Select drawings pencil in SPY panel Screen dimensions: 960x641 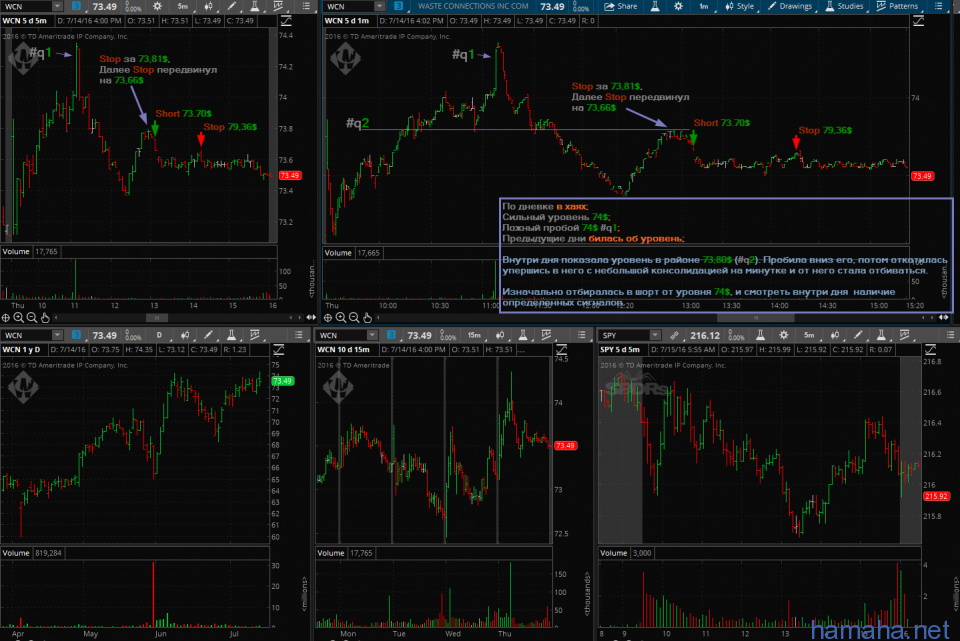[858, 335]
